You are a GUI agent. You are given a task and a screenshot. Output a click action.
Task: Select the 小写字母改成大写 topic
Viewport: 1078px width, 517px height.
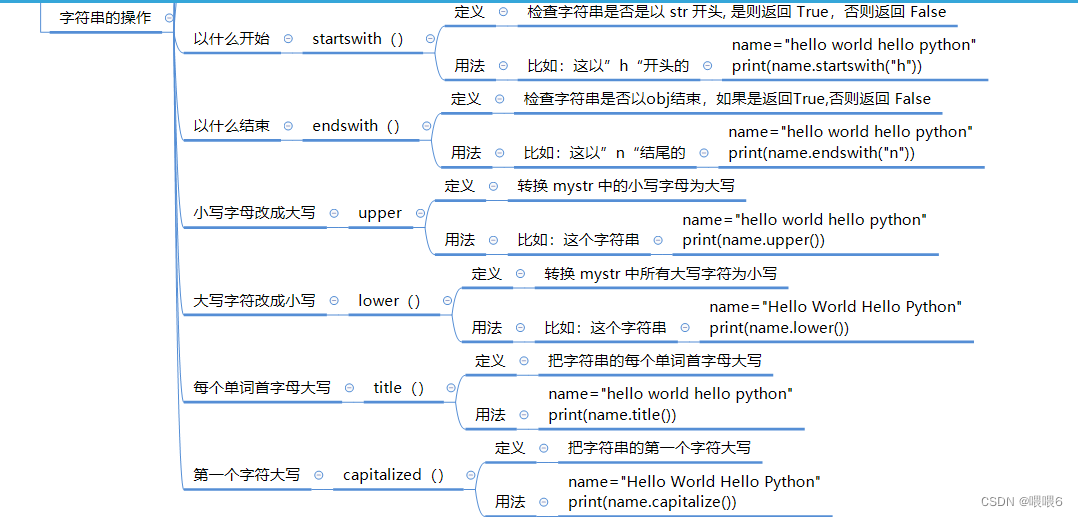pos(254,214)
